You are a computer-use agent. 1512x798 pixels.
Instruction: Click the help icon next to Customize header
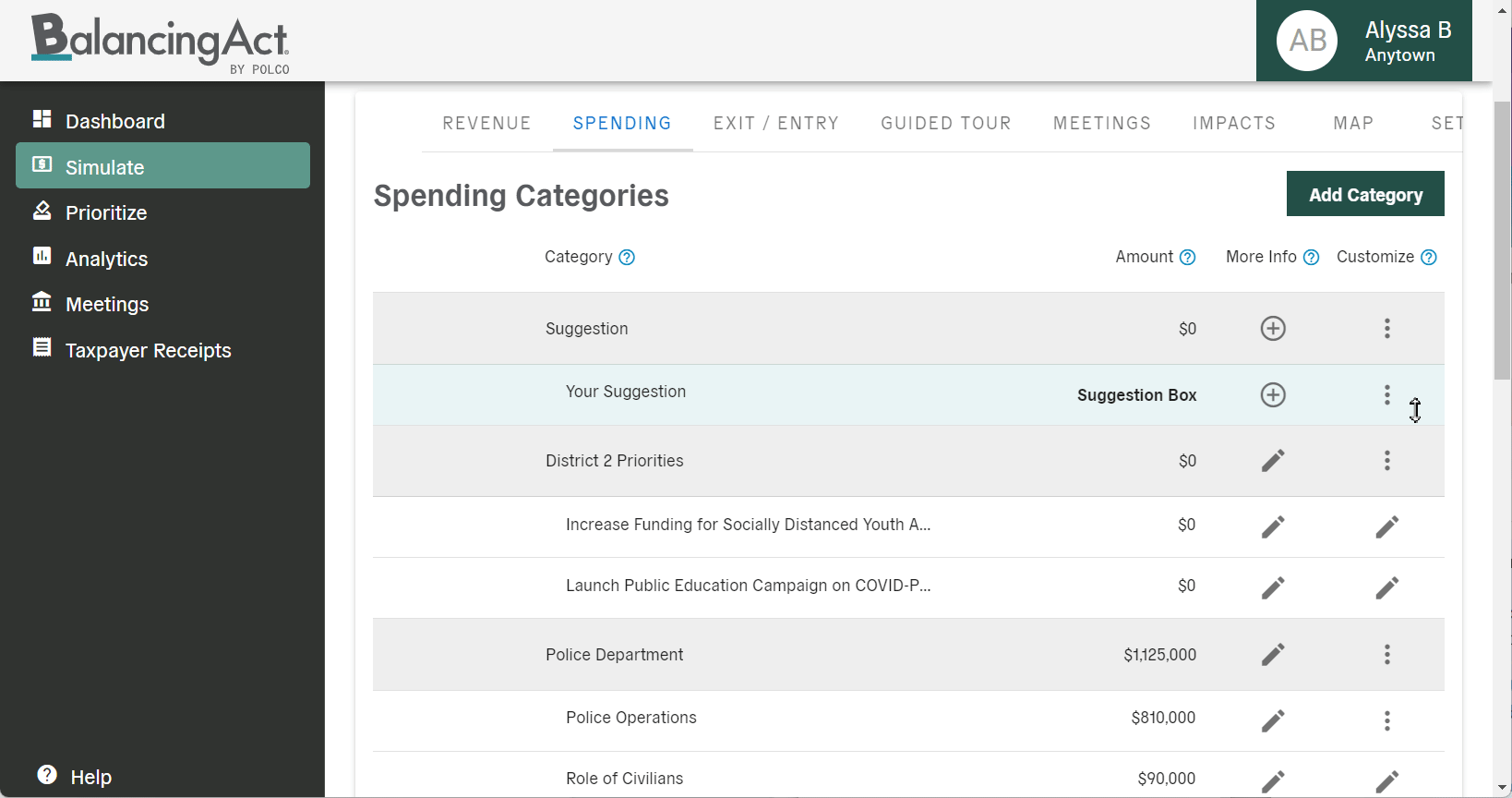pyautogui.click(x=1429, y=258)
